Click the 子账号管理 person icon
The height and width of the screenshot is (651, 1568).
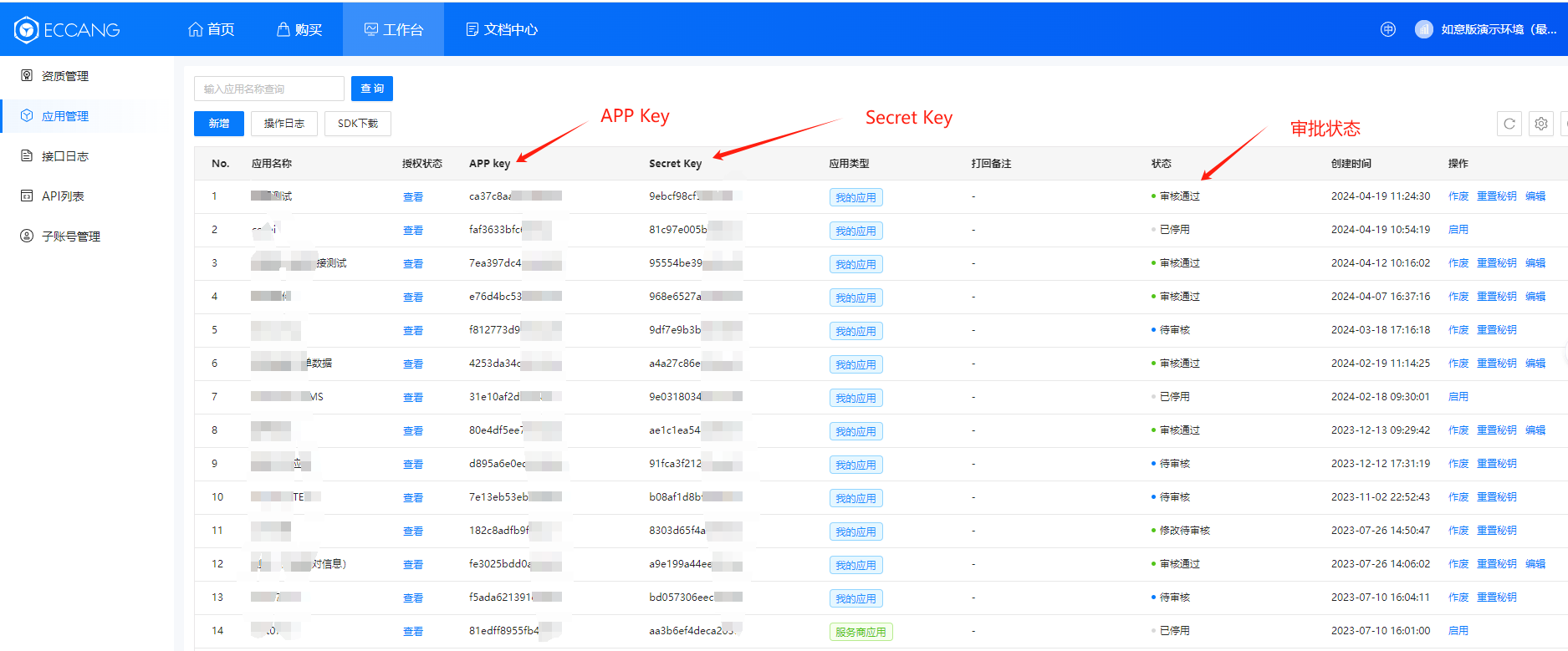point(27,236)
